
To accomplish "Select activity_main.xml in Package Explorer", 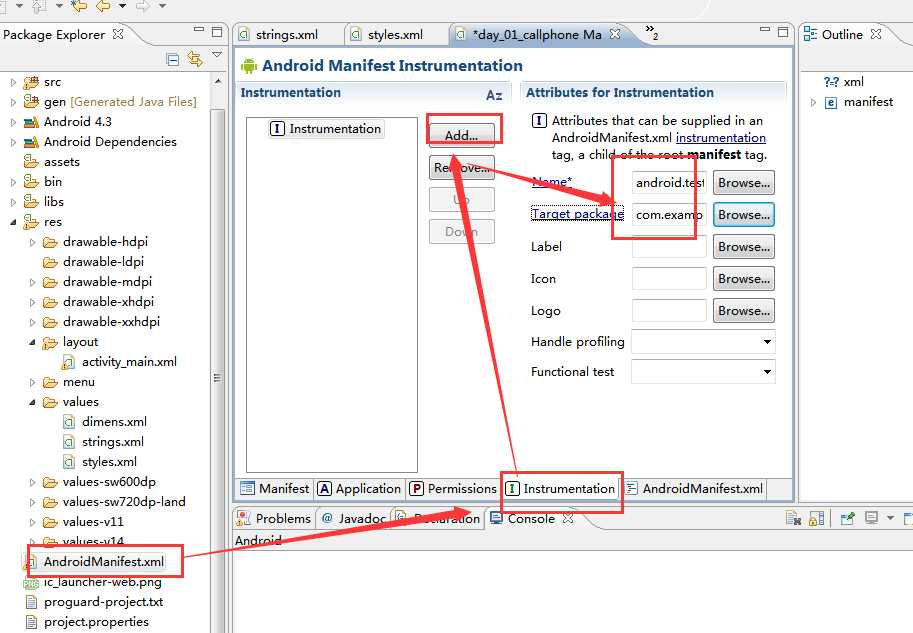I will coord(119,362).
